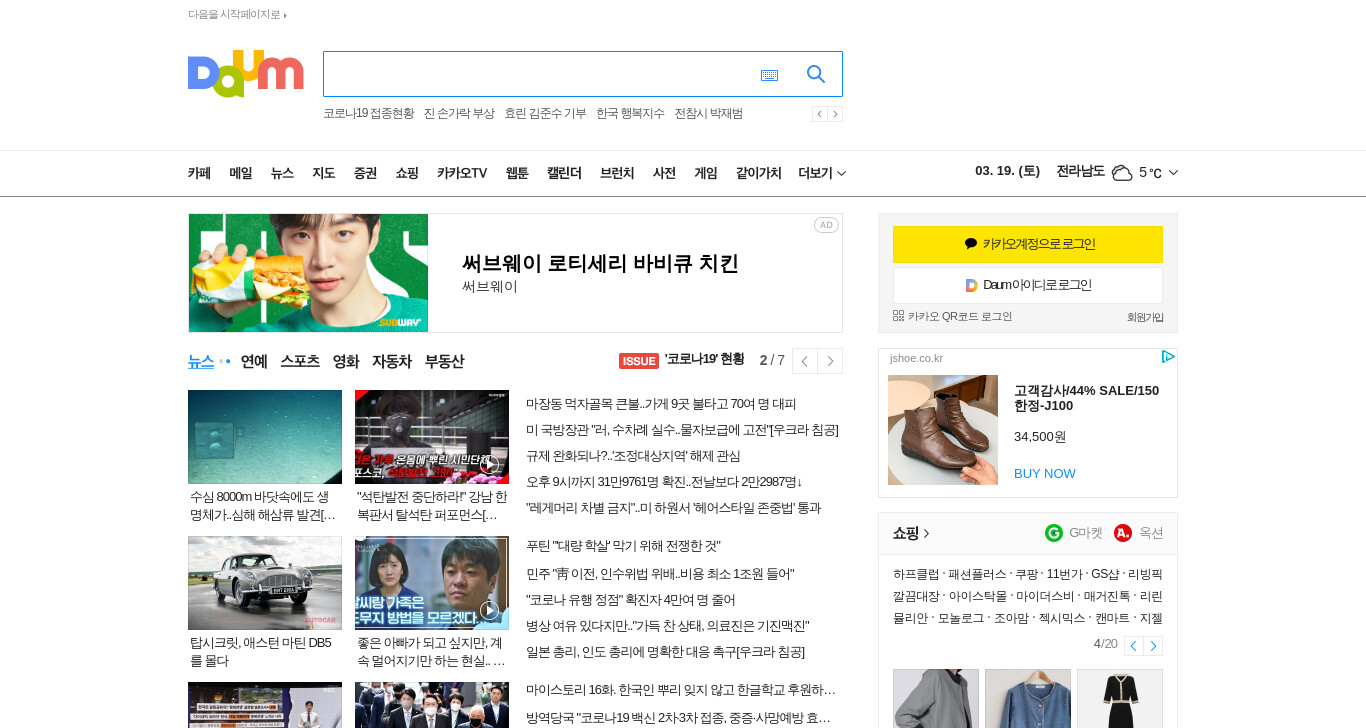
Task: Open 증권 in the navigation bar
Action: coord(365,173)
